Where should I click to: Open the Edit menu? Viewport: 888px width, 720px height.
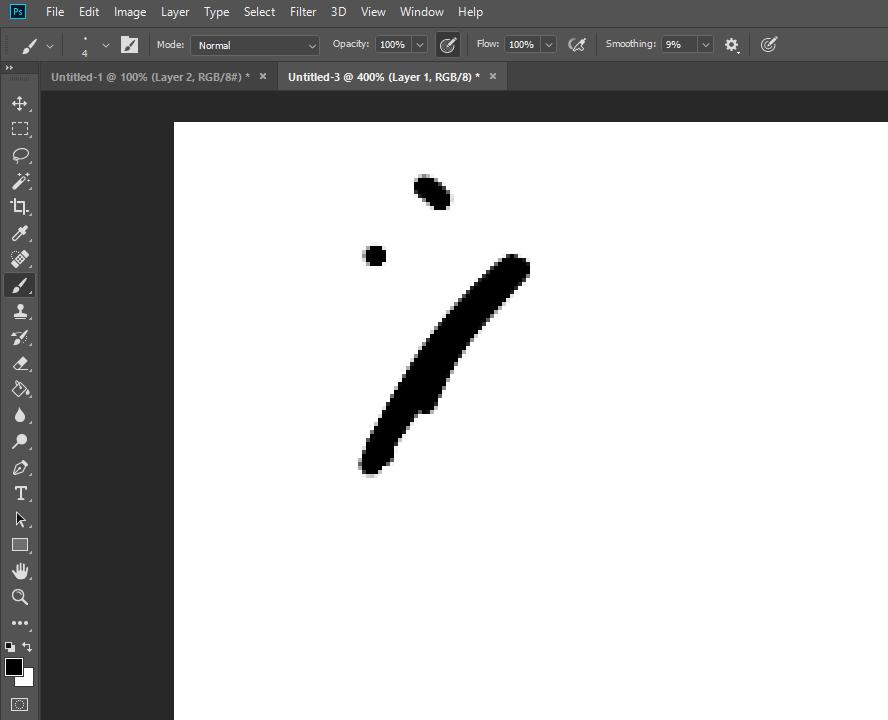click(x=89, y=12)
